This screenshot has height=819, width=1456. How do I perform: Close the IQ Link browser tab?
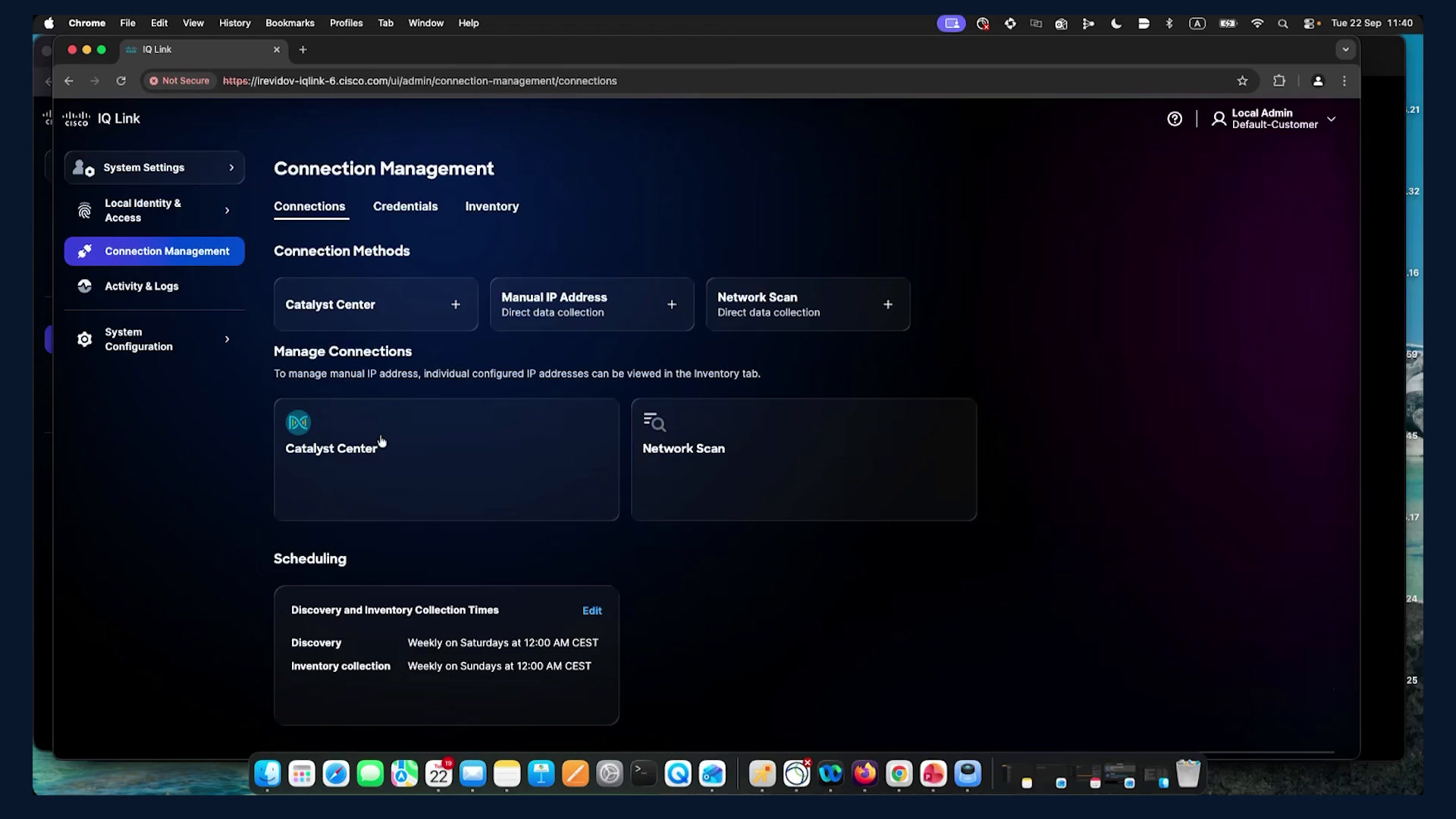coord(276,49)
